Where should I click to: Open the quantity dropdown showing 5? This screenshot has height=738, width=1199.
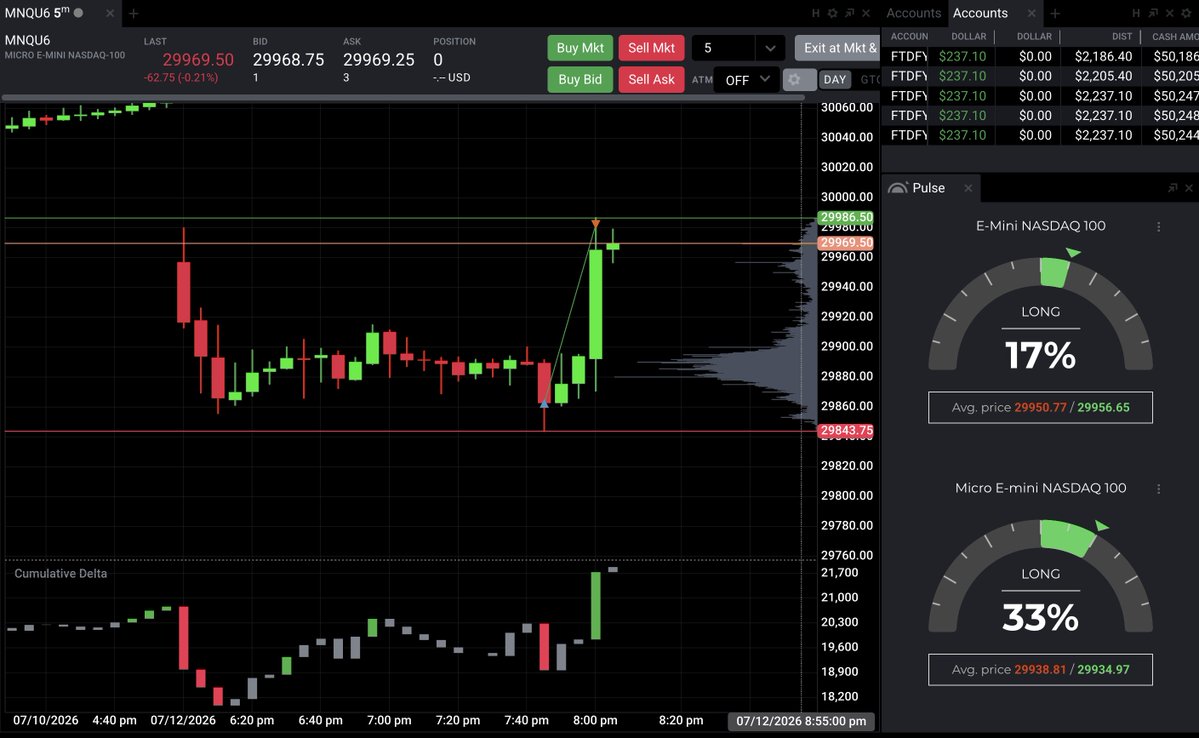(x=770, y=48)
